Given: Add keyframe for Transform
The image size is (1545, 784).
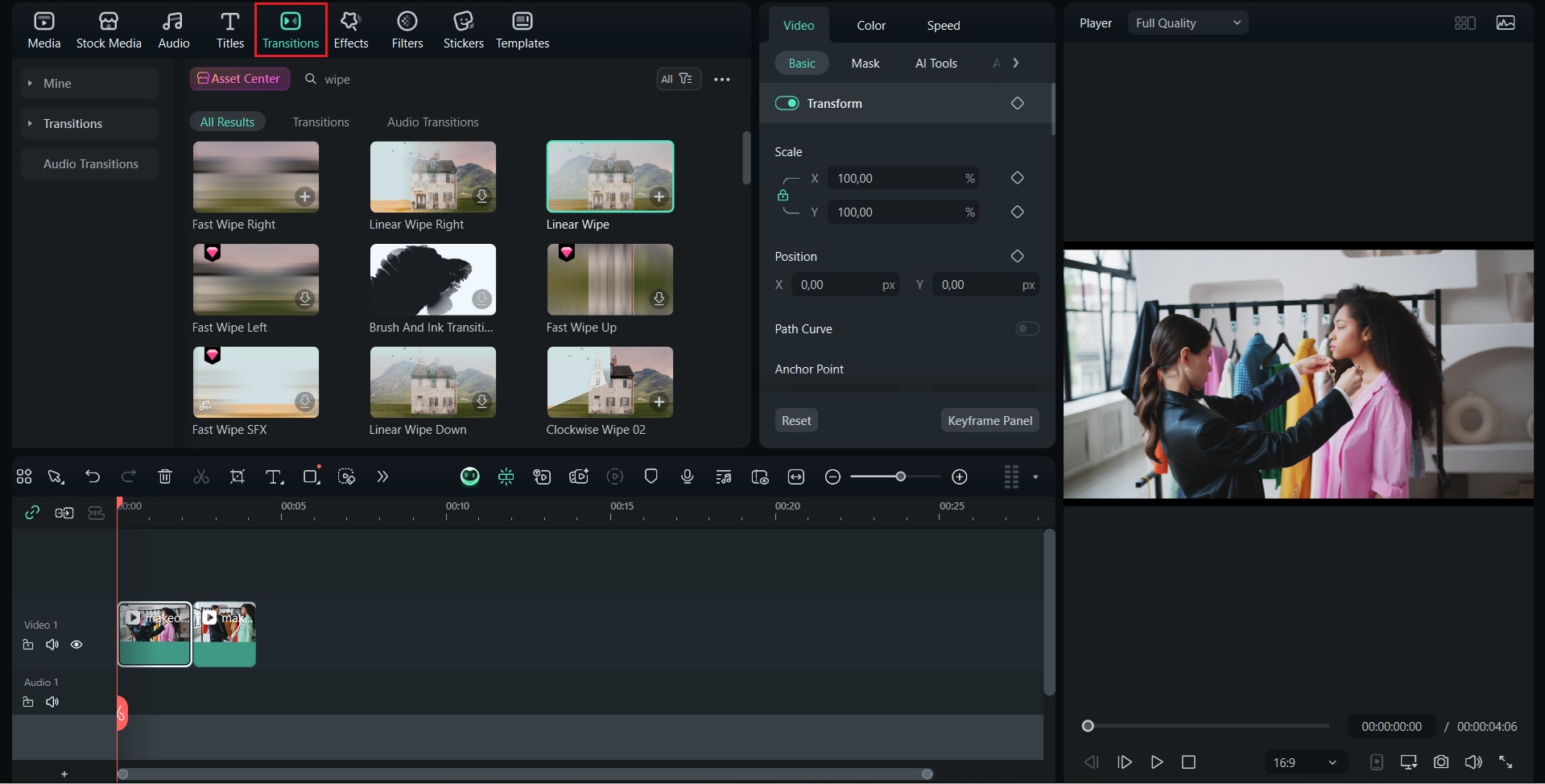Looking at the screenshot, I should coord(1017,103).
